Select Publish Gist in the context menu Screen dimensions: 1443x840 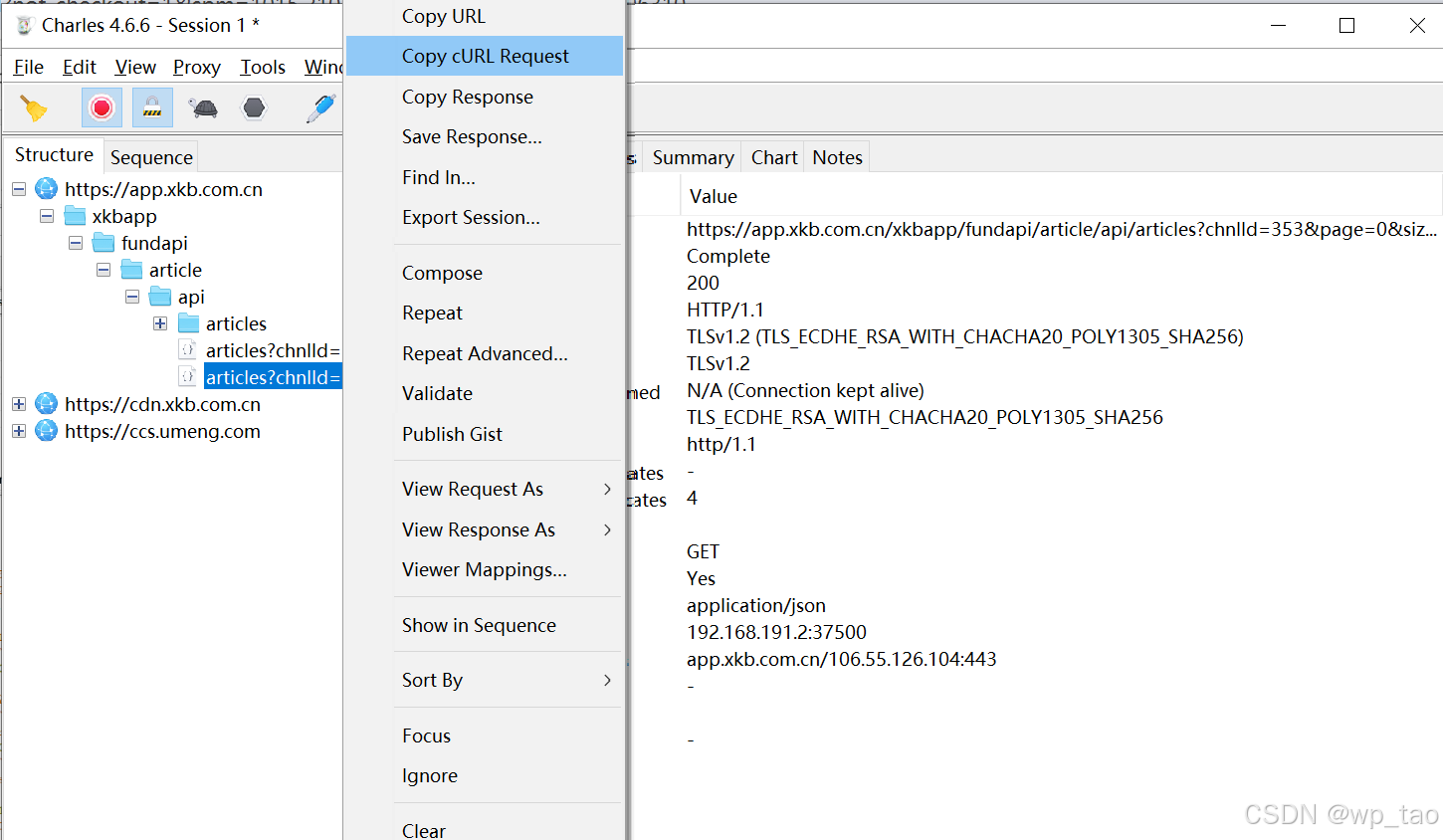pos(485,434)
